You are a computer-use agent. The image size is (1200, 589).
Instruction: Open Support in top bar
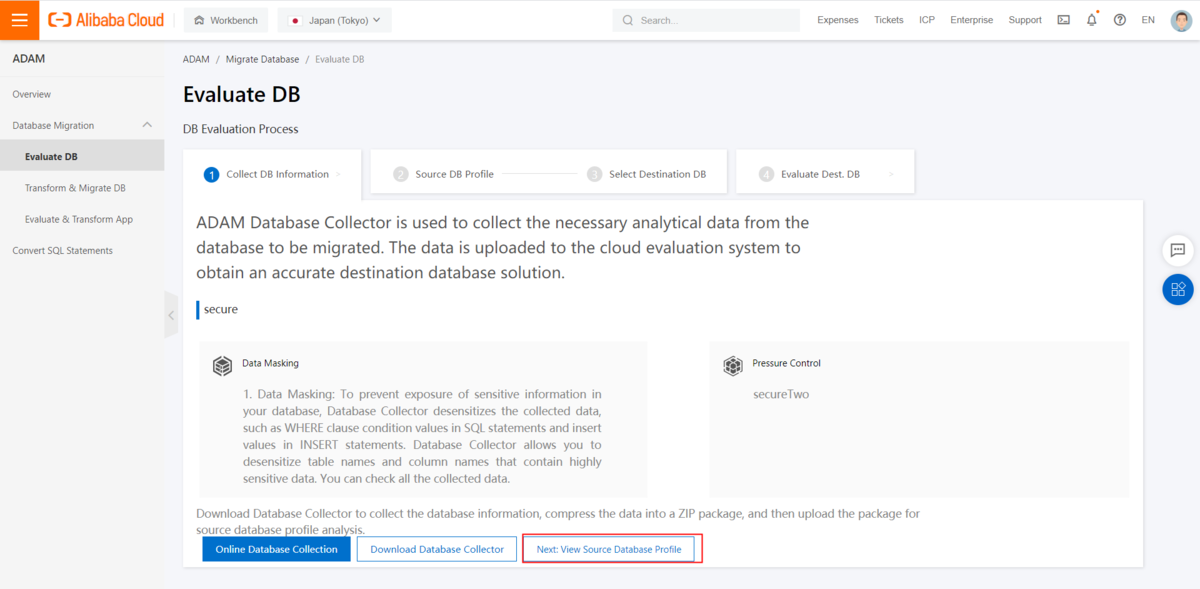(1025, 20)
